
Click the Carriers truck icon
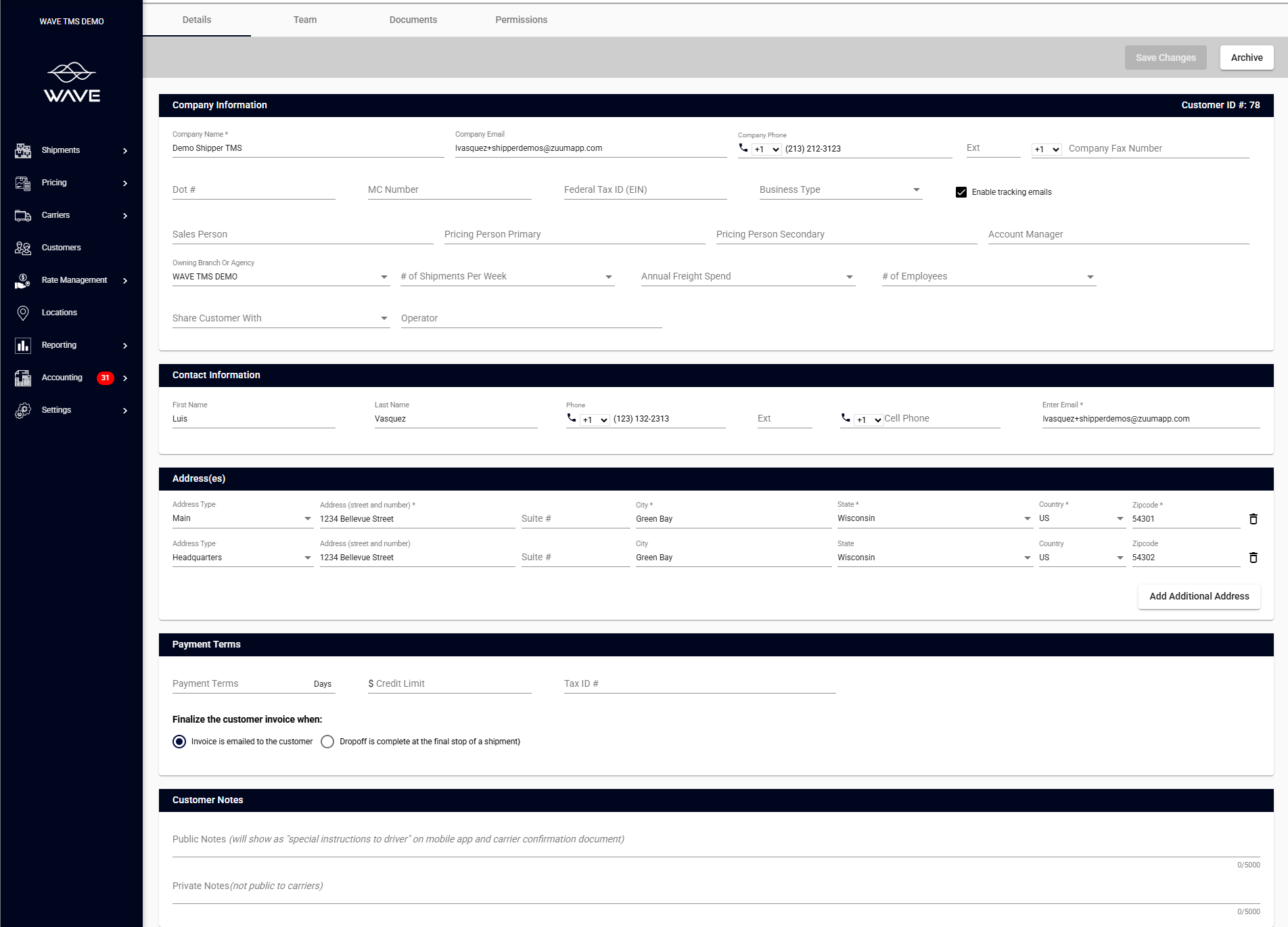(x=23, y=215)
